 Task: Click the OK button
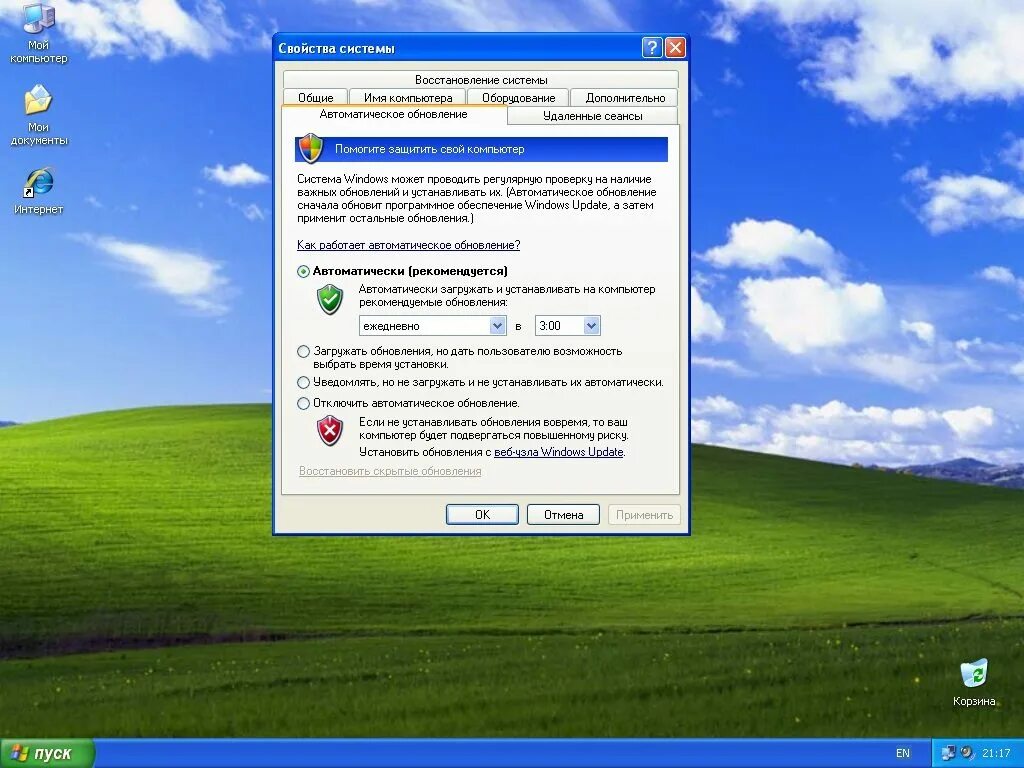pyautogui.click(x=482, y=515)
